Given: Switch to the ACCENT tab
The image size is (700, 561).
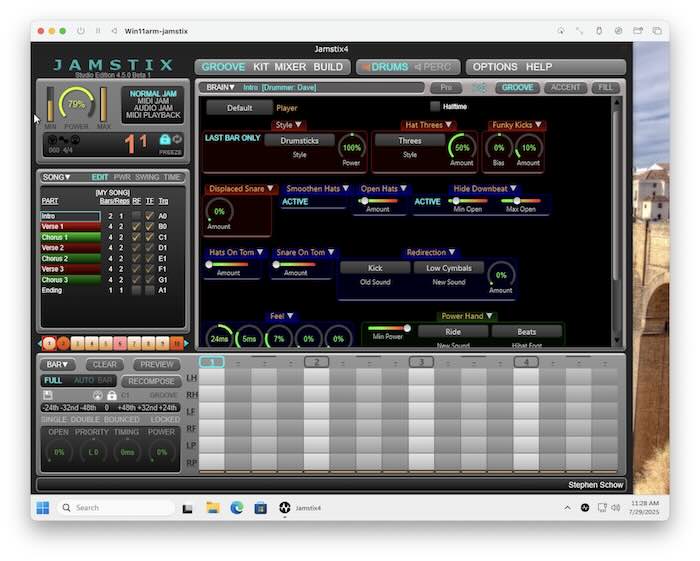Looking at the screenshot, I should (x=565, y=87).
